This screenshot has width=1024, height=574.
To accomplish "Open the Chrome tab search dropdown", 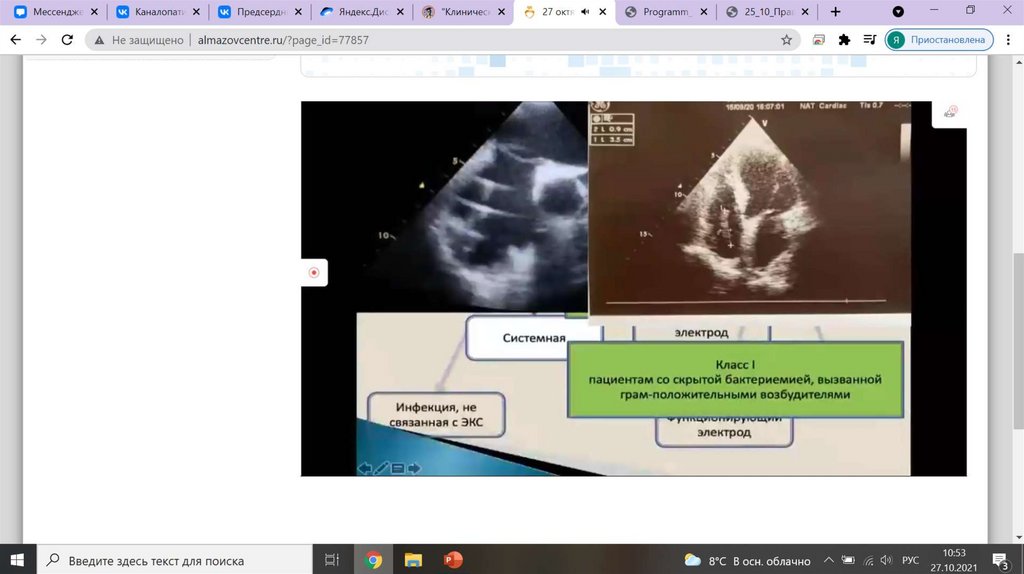I will tap(898, 12).
